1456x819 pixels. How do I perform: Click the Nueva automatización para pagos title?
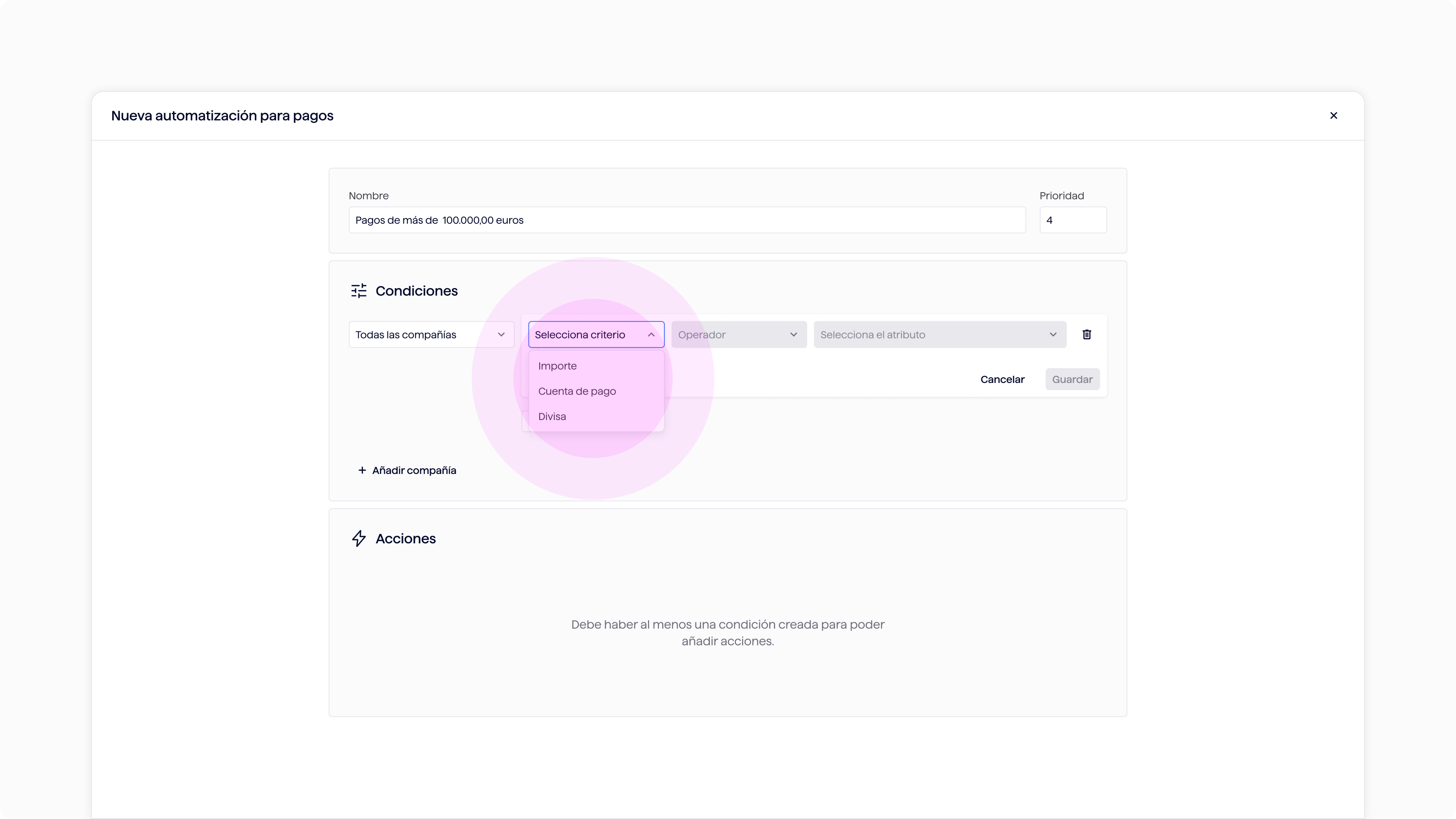pos(222,116)
